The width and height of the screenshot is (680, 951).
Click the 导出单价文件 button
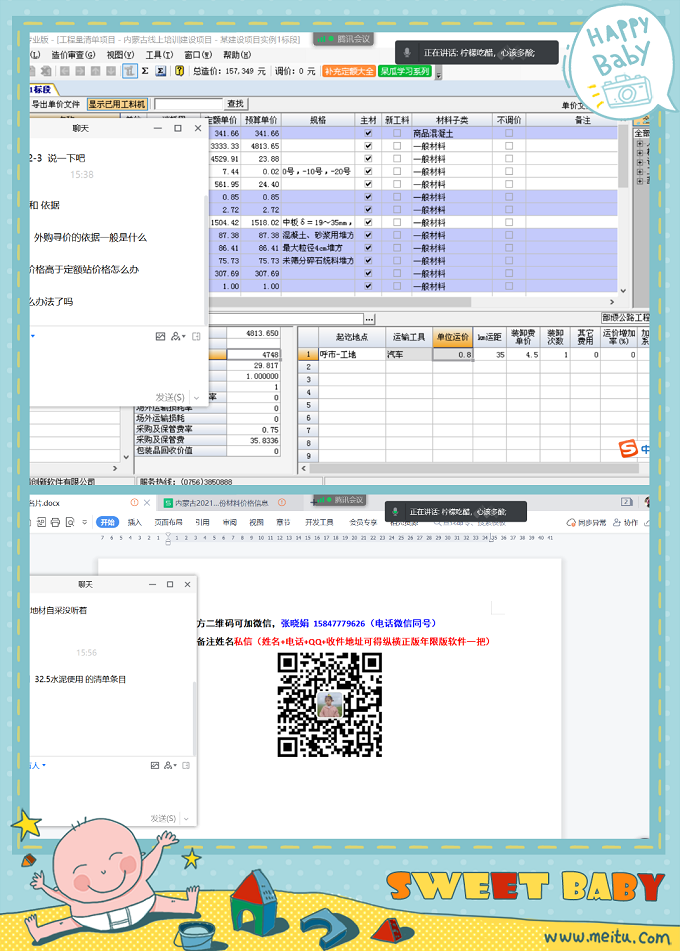coord(55,104)
